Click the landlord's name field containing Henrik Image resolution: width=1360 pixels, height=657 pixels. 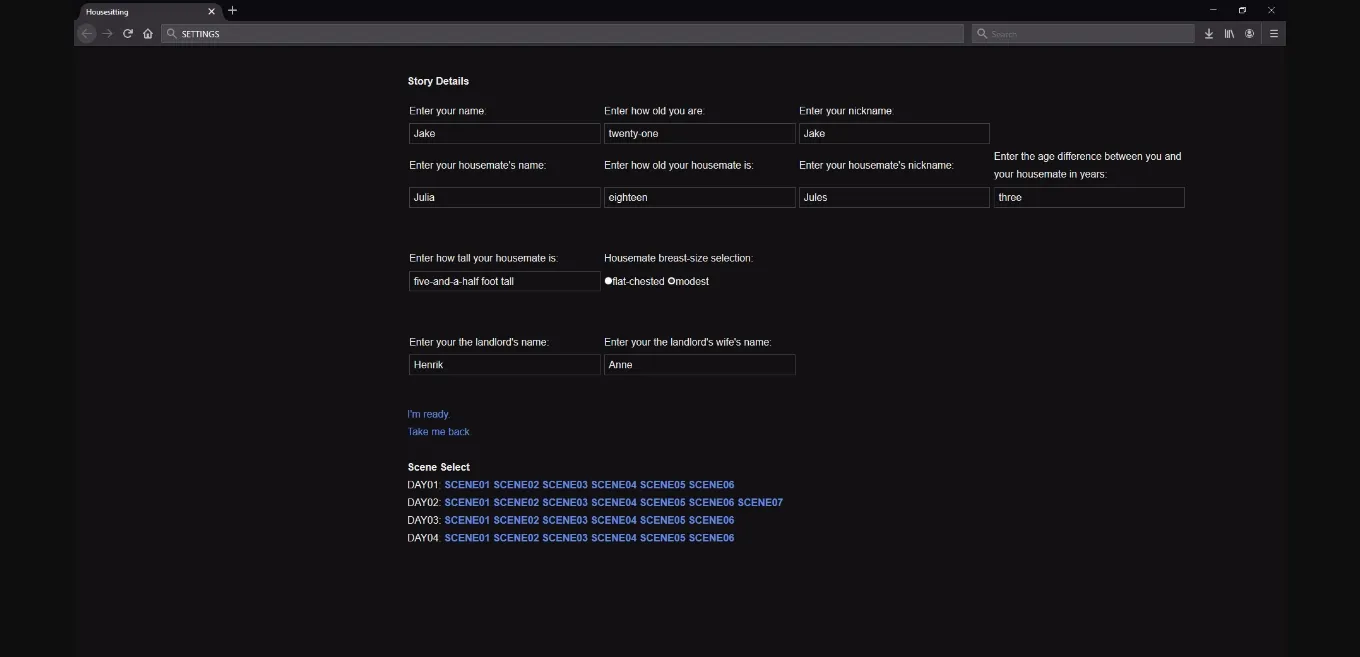click(504, 365)
